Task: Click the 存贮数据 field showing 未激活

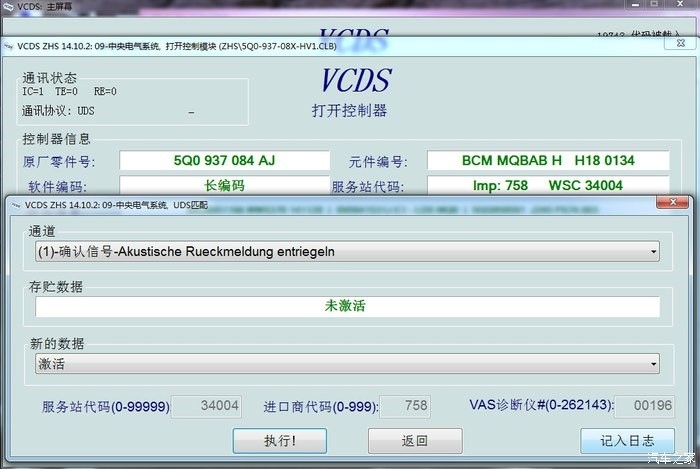Action: pyautogui.click(x=347, y=306)
